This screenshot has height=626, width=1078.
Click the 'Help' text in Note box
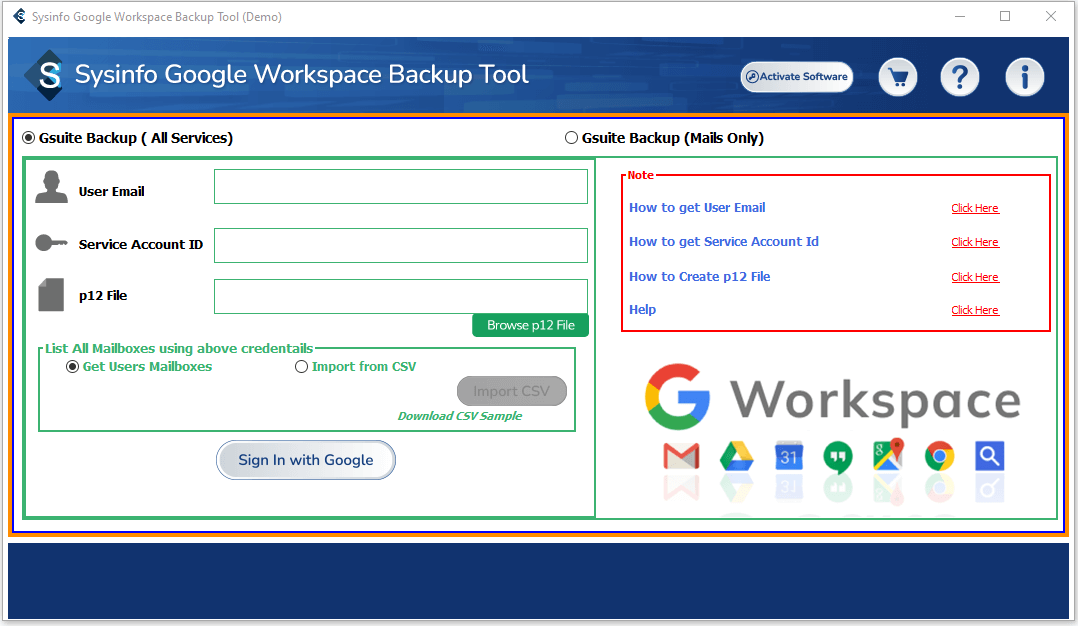point(643,310)
